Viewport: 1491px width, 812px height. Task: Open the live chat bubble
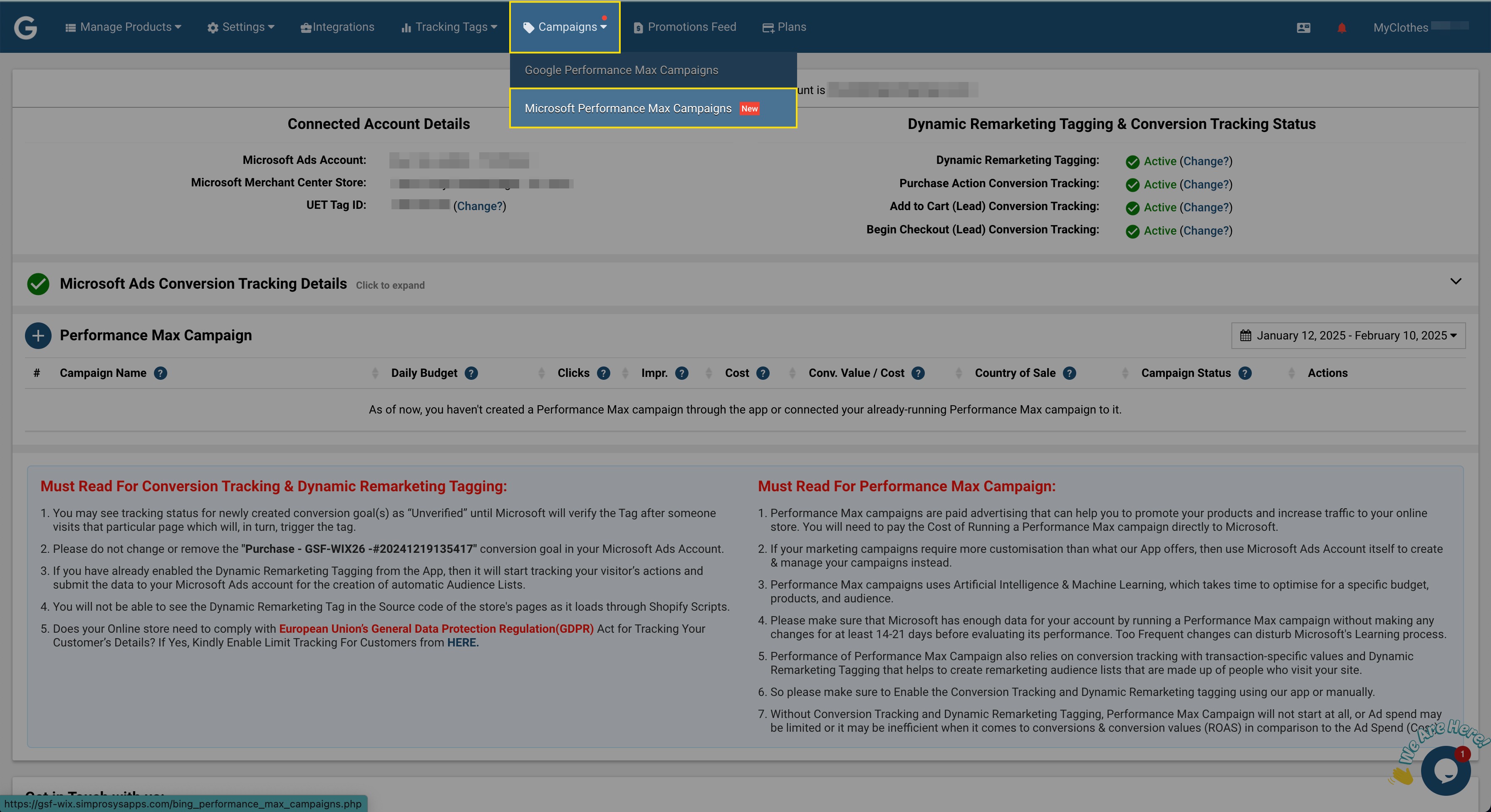click(1445, 770)
